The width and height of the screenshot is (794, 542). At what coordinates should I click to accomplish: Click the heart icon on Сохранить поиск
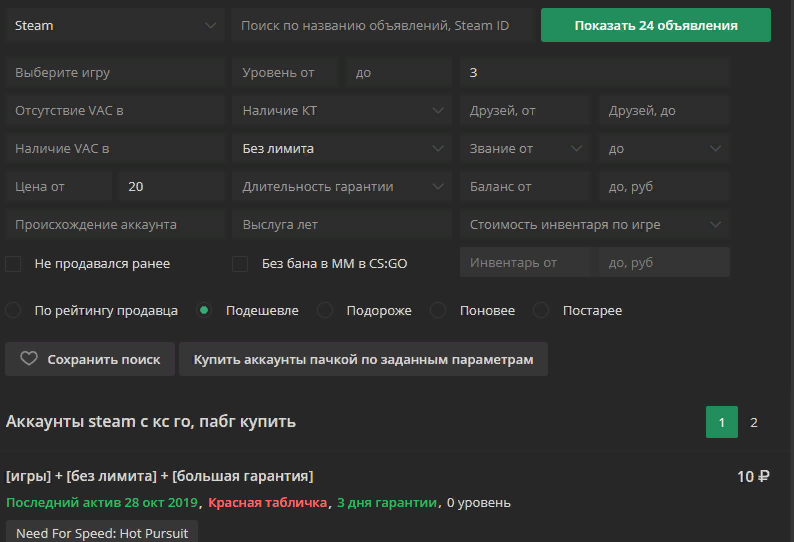(29, 359)
